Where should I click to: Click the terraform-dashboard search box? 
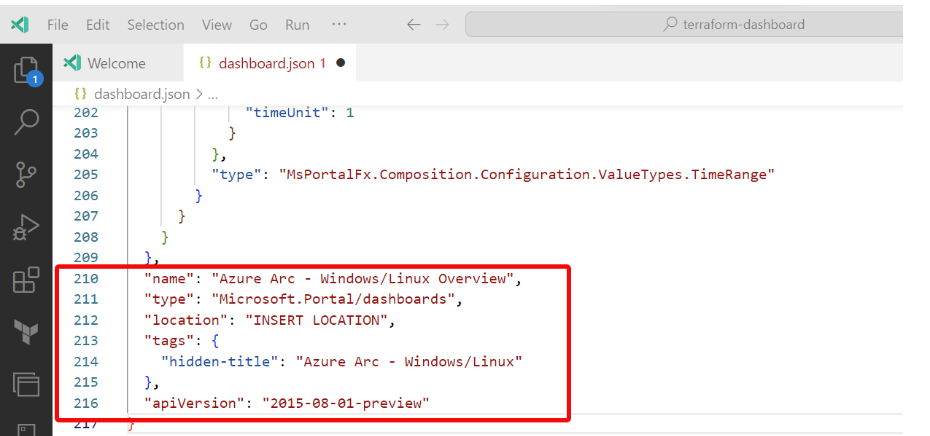point(684,25)
